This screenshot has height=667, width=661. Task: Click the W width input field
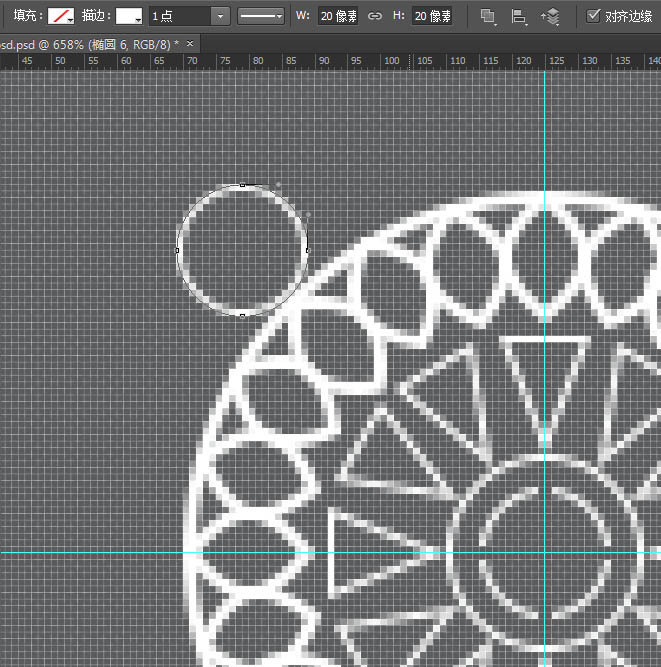[x=338, y=16]
